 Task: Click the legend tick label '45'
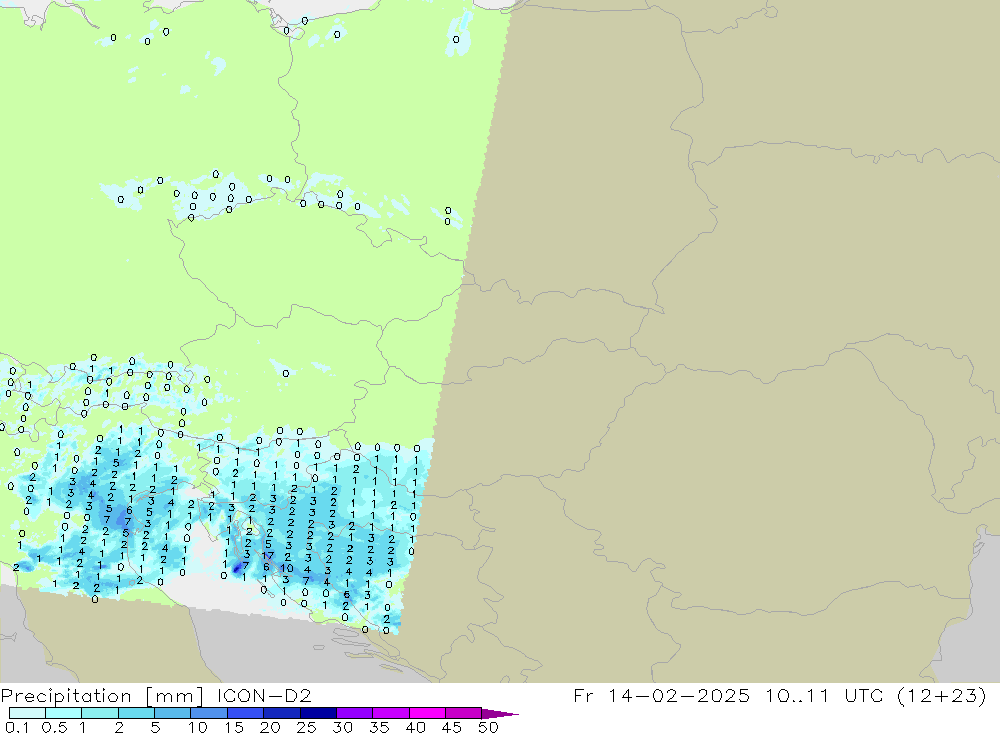[x=452, y=727]
